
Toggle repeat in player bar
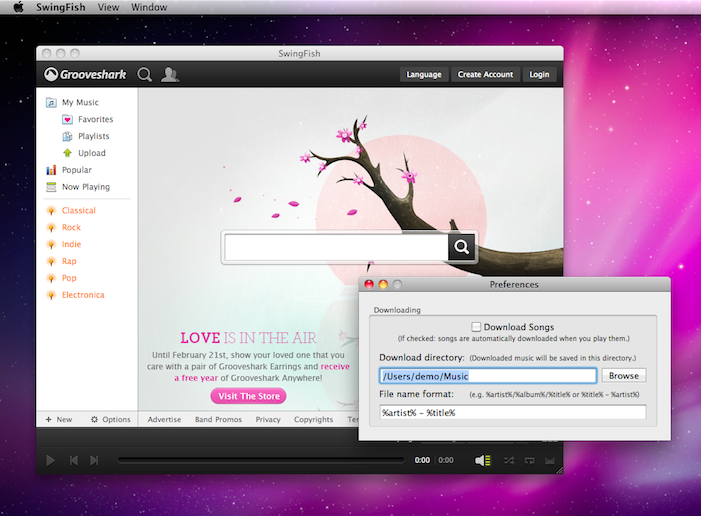click(x=529, y=460)
